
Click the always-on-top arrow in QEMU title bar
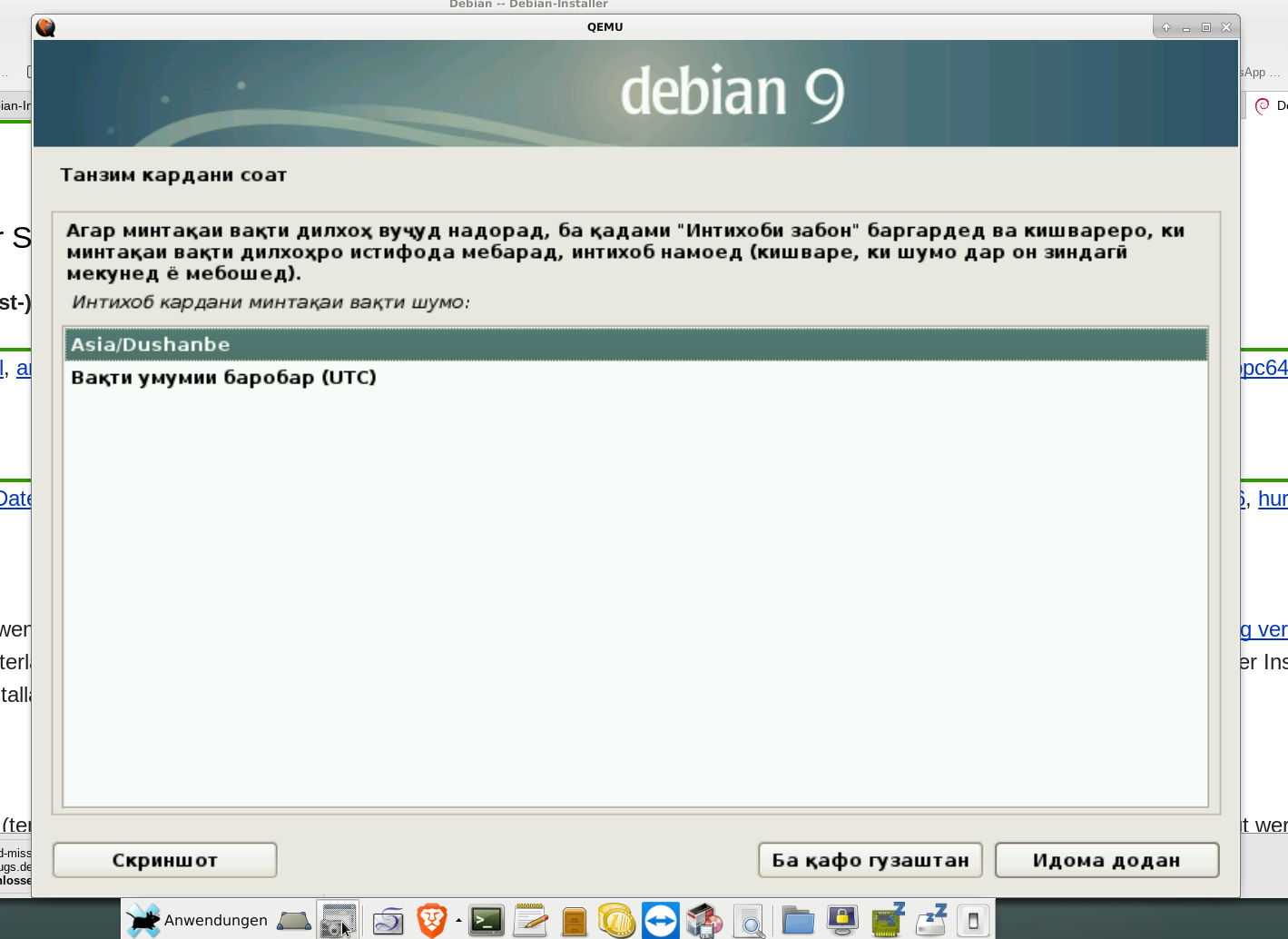[x=1166, y=27]
